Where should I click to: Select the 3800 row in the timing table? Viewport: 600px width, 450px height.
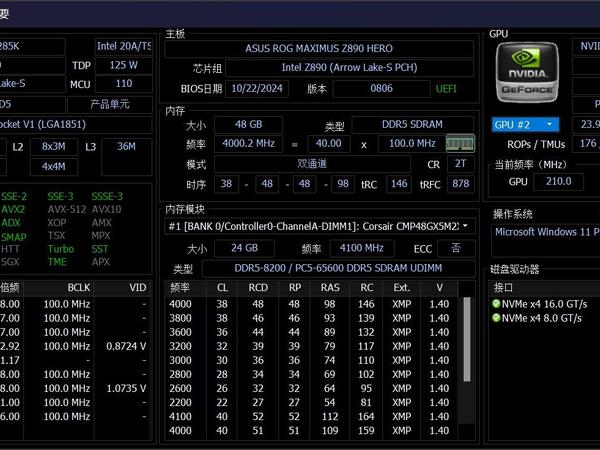coord(311,318)
